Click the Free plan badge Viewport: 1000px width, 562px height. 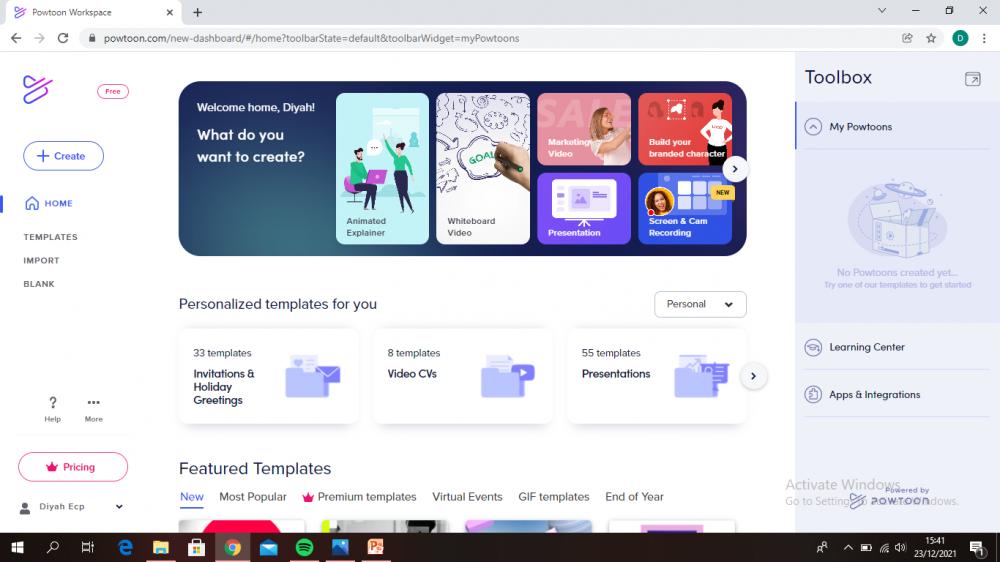pyautogui.click(x=113, y=92)
